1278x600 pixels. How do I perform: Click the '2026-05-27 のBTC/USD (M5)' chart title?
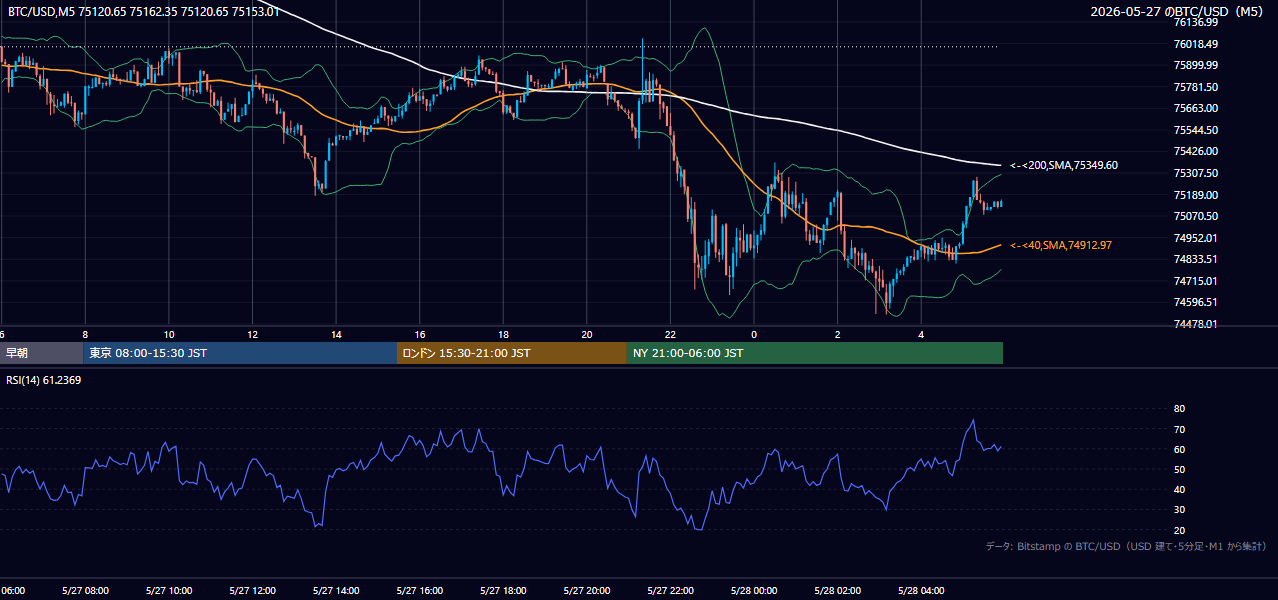[x=1179, y=11]
